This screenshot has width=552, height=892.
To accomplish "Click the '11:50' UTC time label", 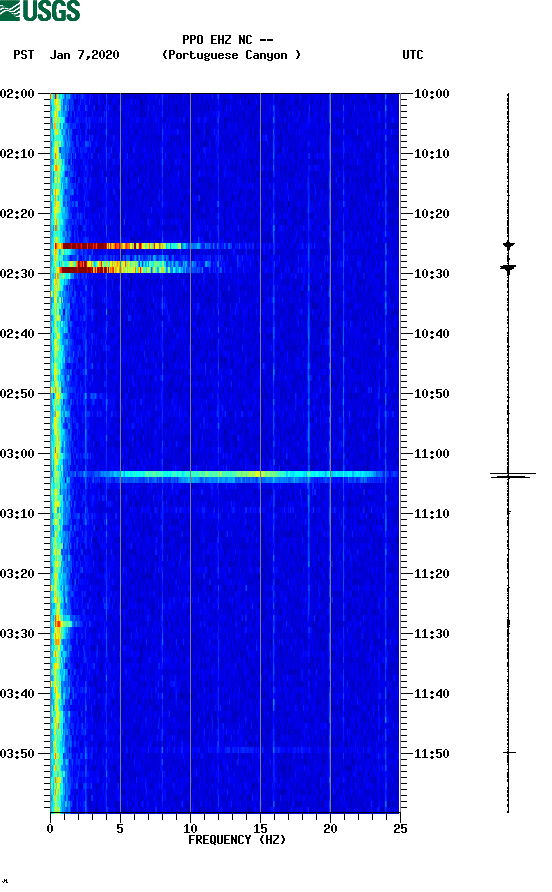I will point(432,754).
